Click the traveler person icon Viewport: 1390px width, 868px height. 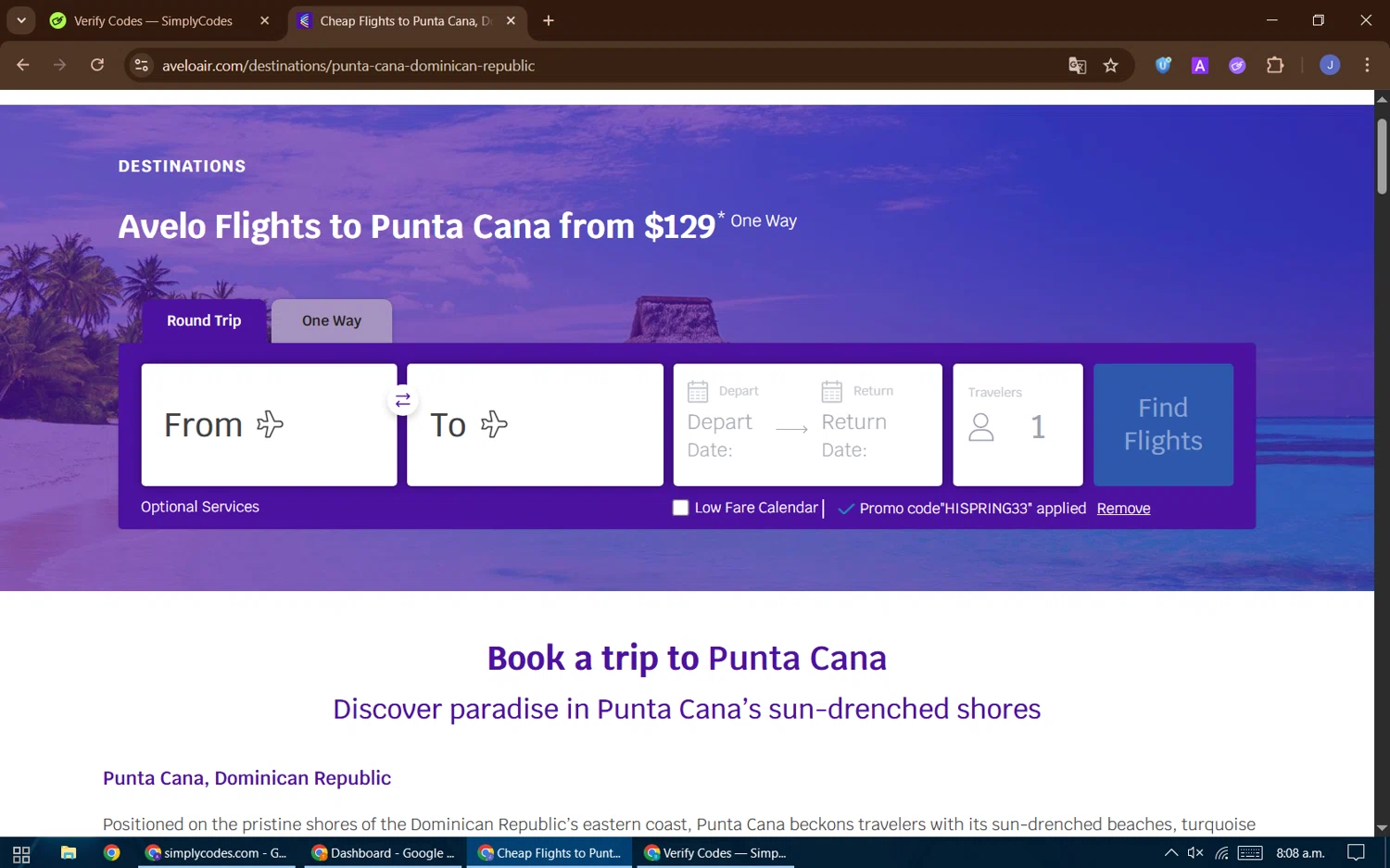click(x=981, y=427)
